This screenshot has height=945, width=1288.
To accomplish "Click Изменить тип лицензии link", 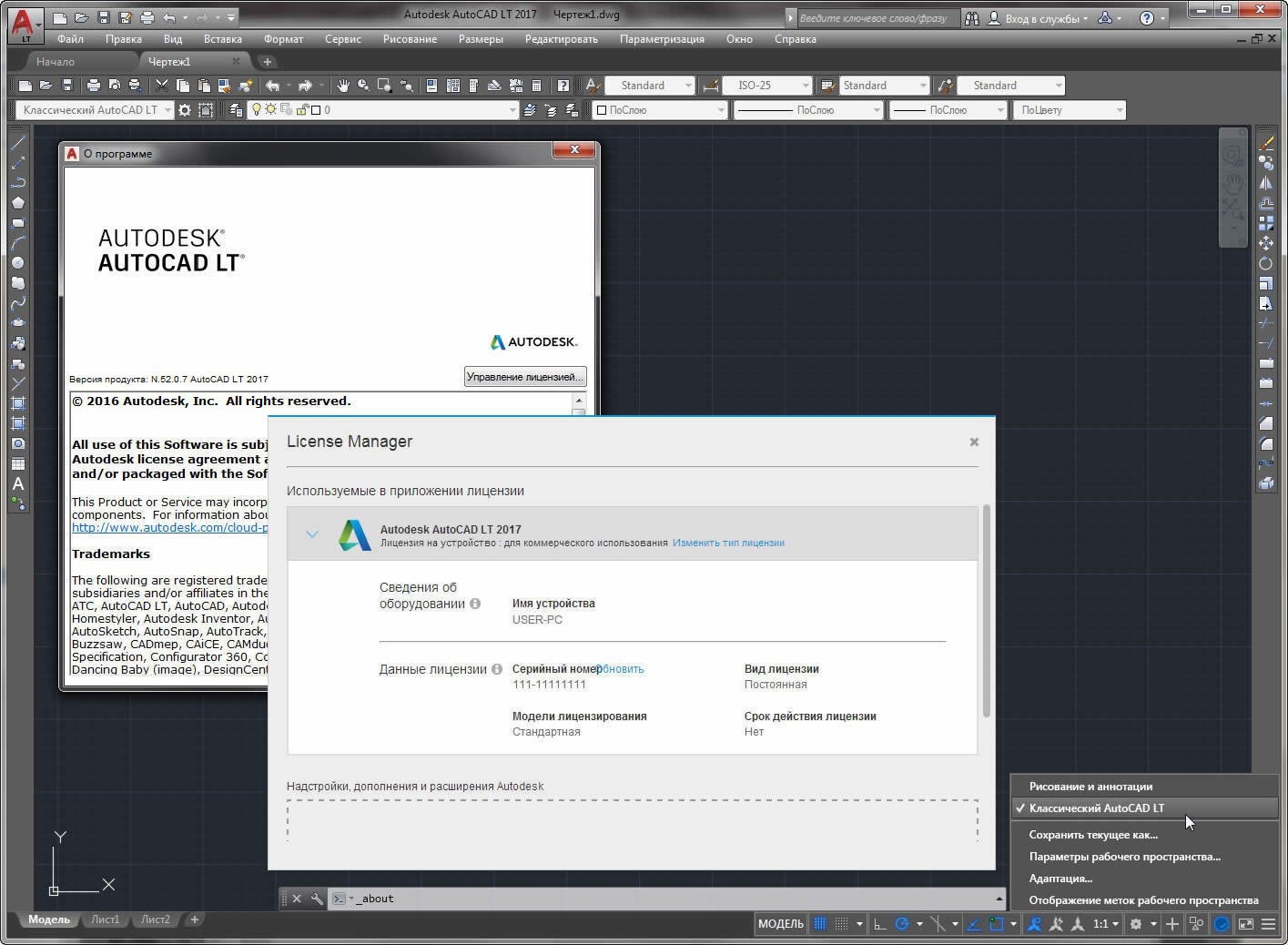I will click(728, 543).
